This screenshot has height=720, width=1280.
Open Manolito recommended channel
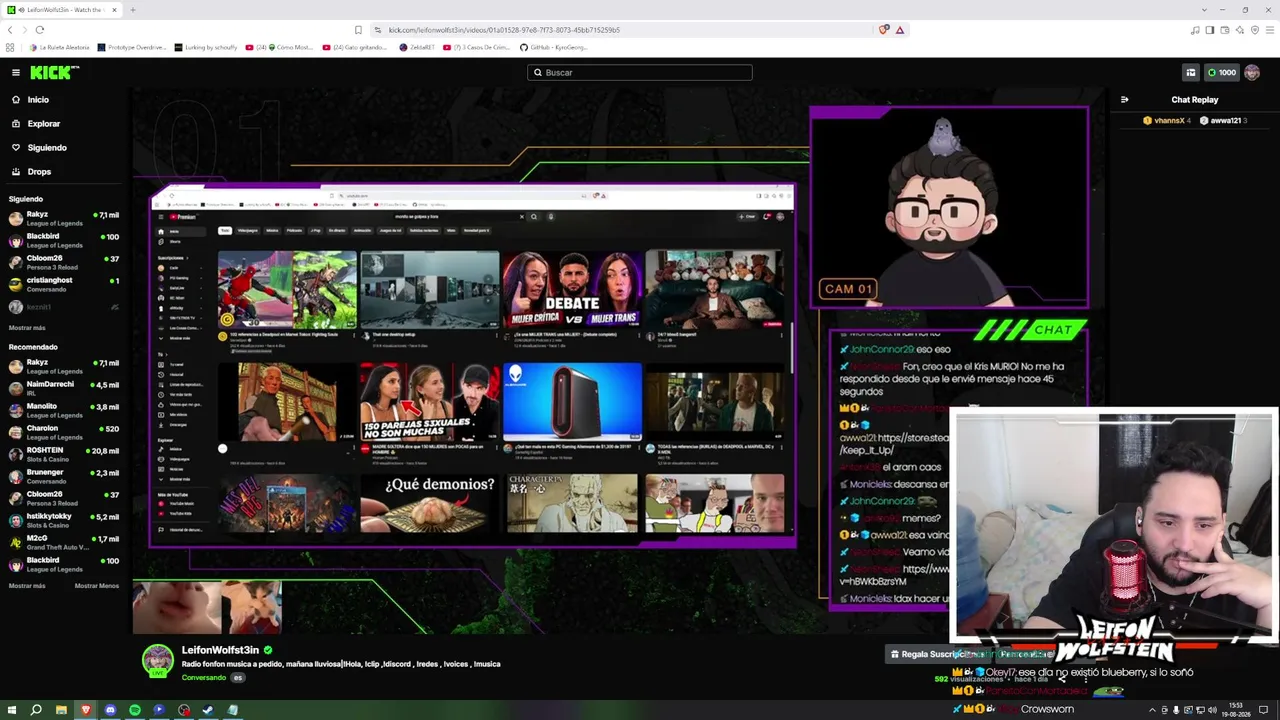coord(64,410)
